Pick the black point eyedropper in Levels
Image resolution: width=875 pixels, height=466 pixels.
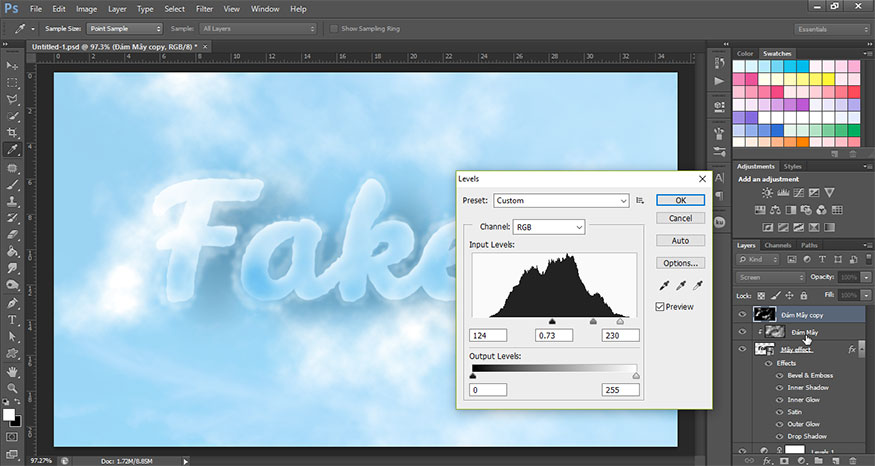pos(664,286)
